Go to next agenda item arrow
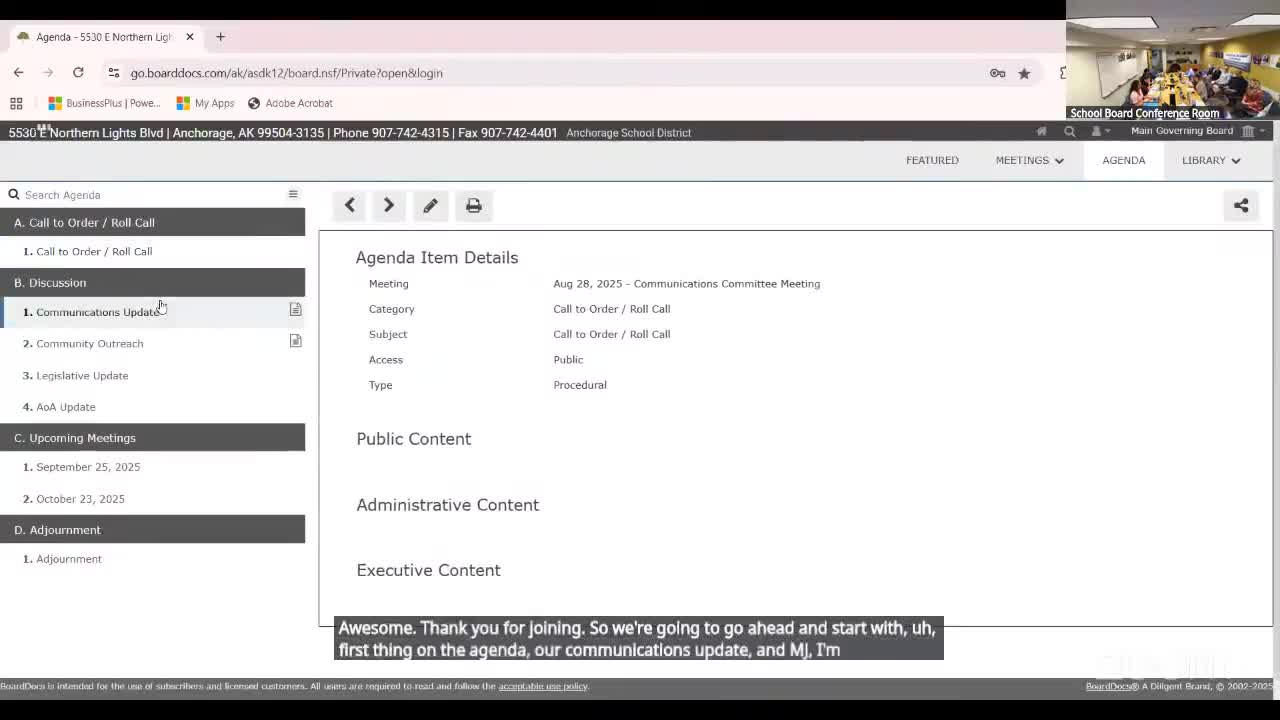This screenshot has width=1280, height=720. point(389,206)
